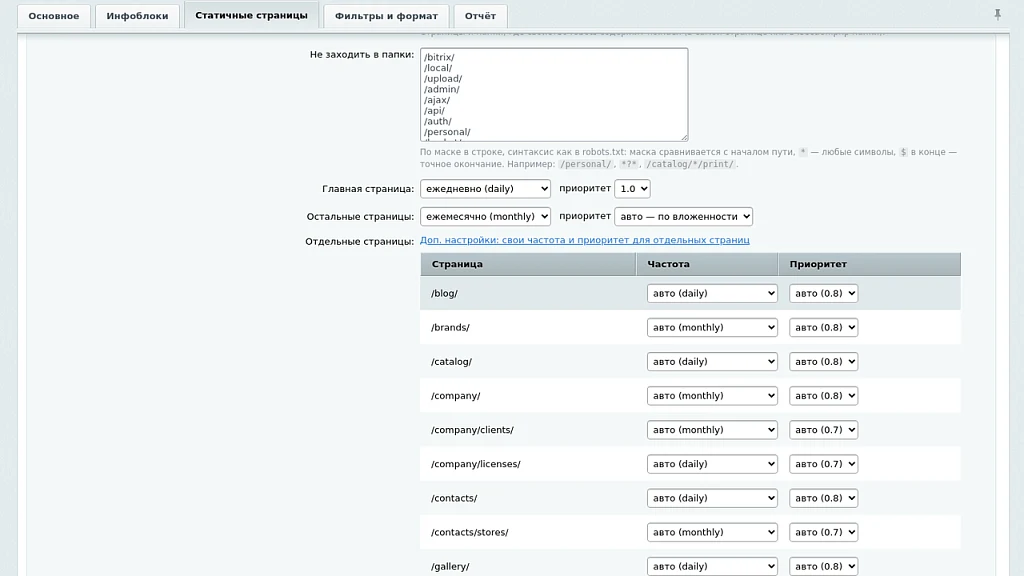Go to the Фильтры и формат tab
1024x576 pixels.
point(387,16)
